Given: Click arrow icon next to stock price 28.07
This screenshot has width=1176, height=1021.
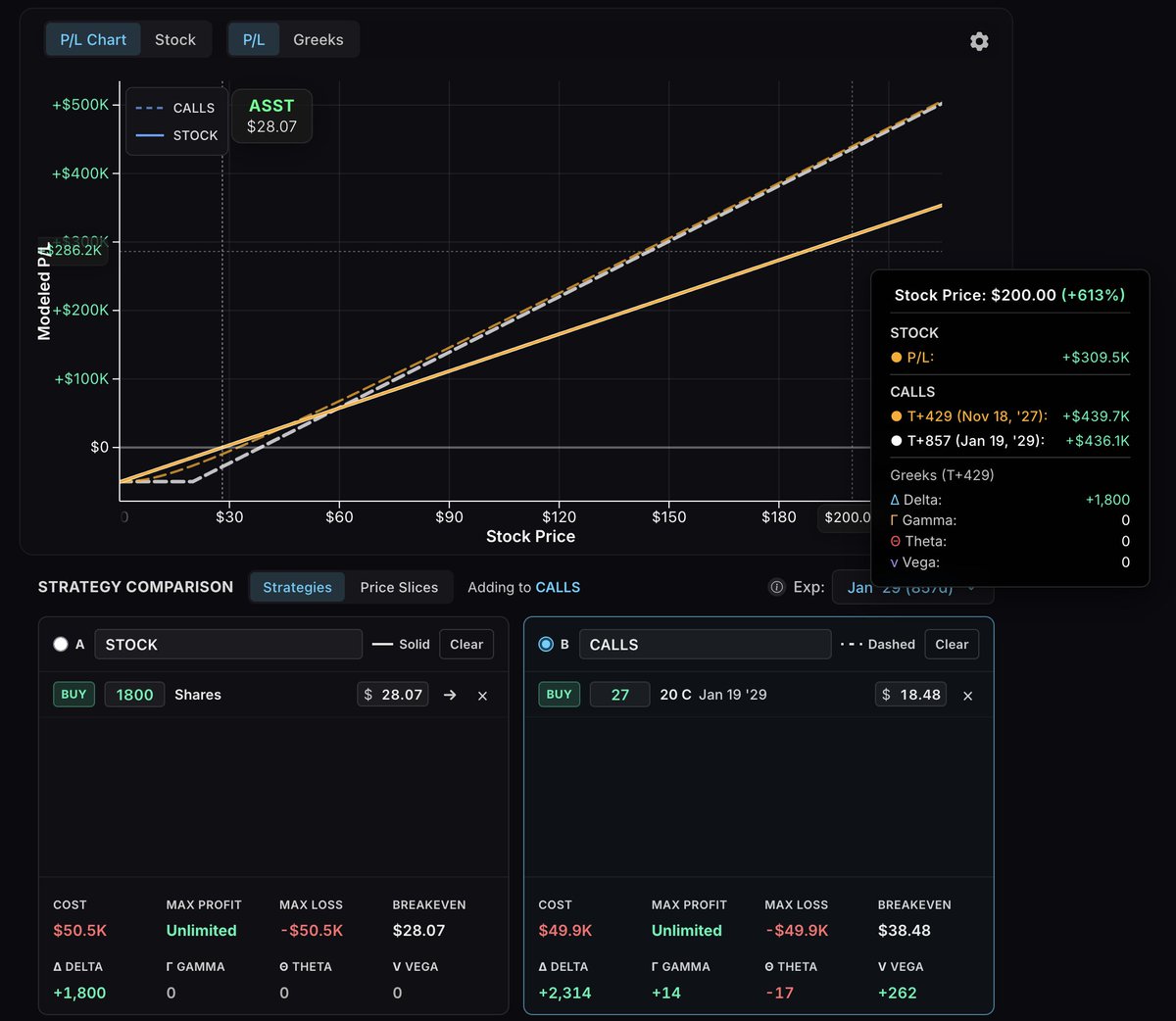Looking at the screenshot, I should tap(450, 695).
